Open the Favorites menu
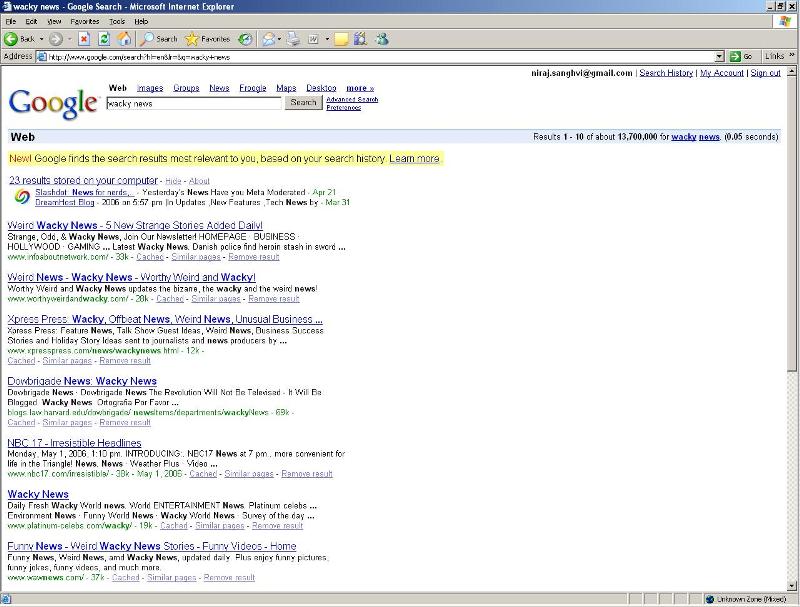The height and width of the screenshot is (607, 800). [84, 21]
